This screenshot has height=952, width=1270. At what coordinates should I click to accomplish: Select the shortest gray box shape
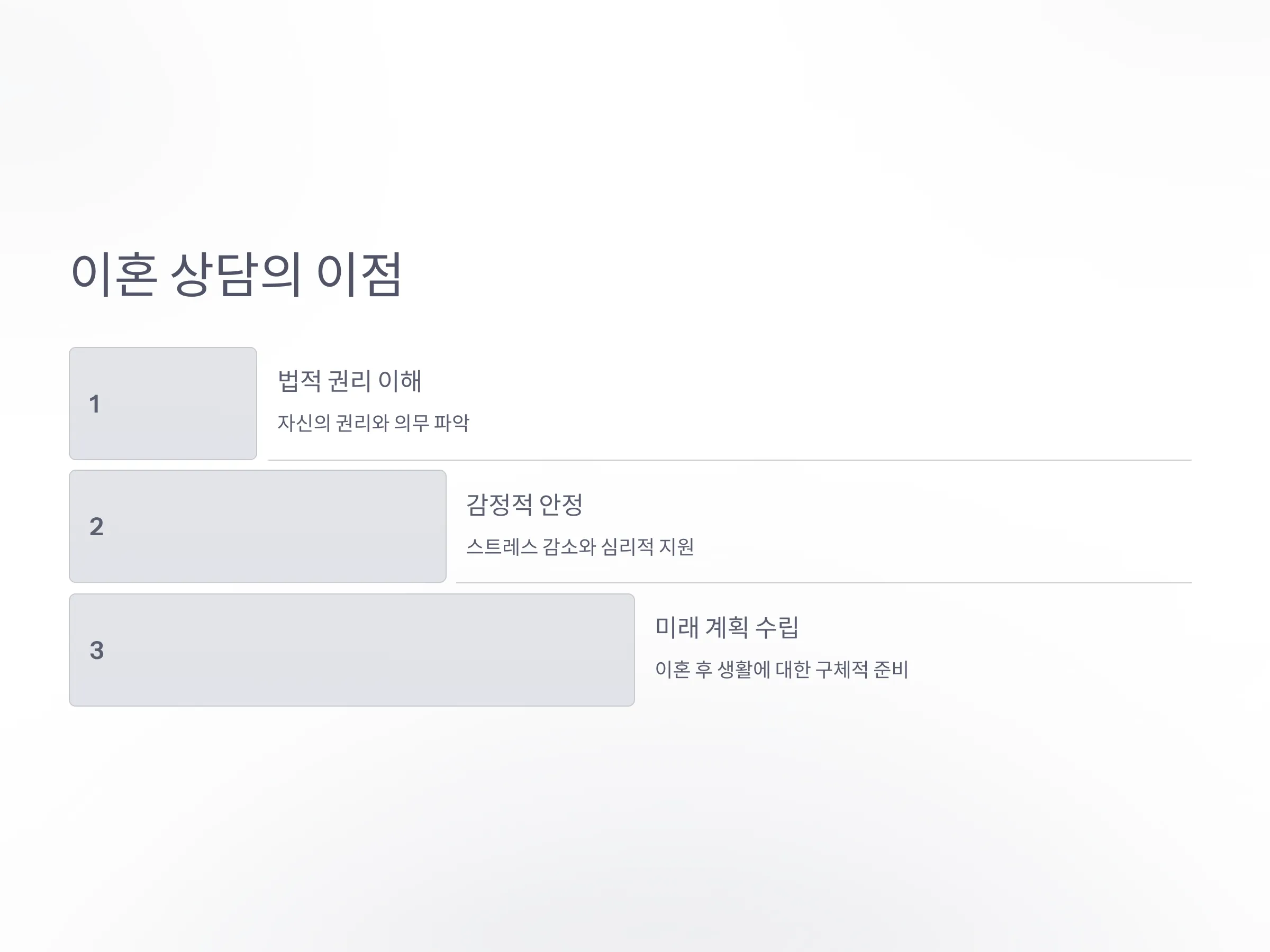tap(163, 404)
